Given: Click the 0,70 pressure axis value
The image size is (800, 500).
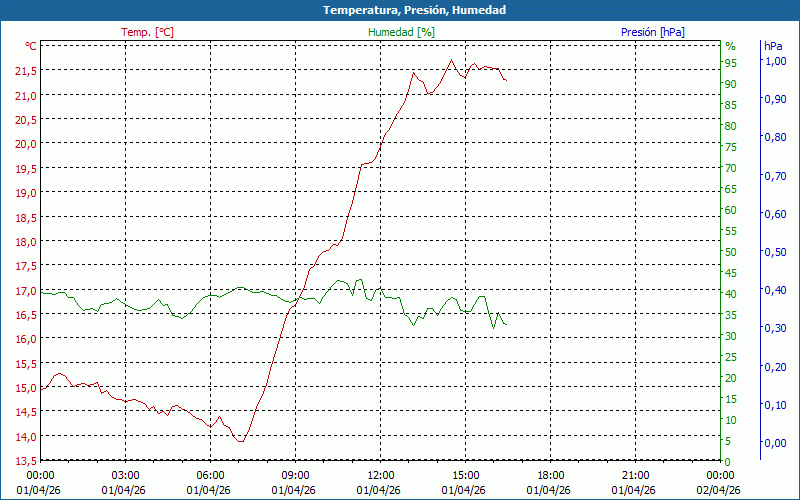Looking at the screenshot, I should coord(776,176).
